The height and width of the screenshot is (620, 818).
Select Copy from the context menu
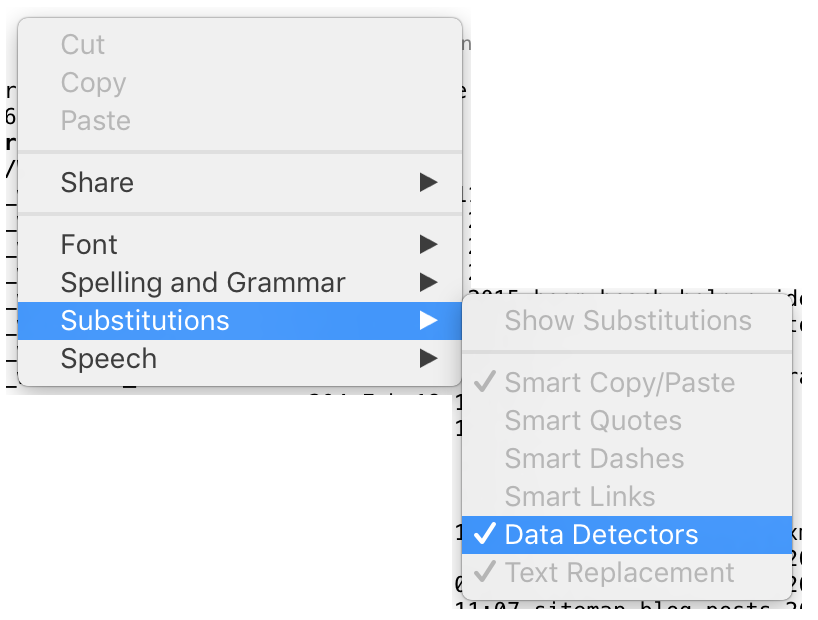pos(240,82)
